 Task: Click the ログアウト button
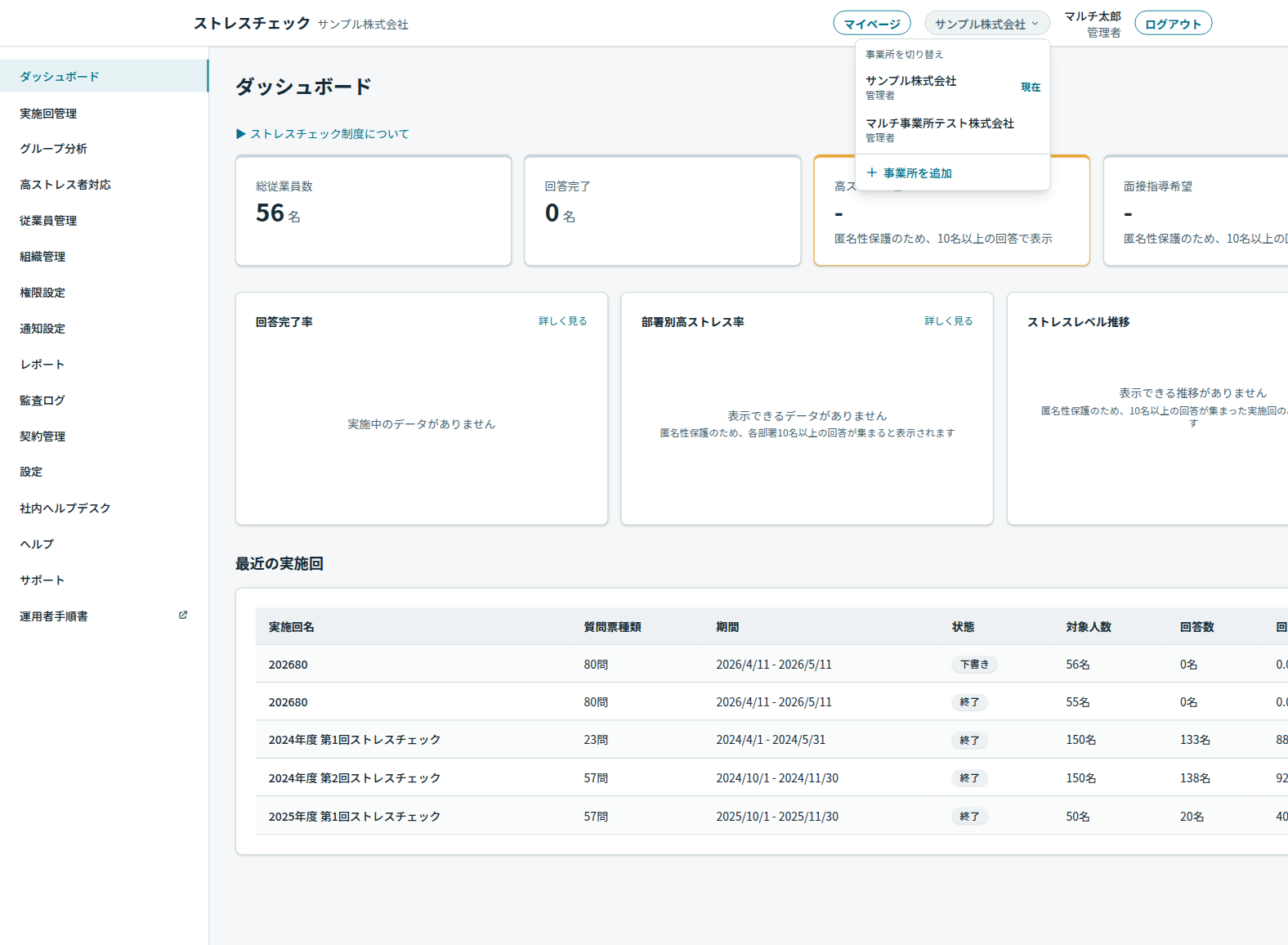click(1173, 24)
